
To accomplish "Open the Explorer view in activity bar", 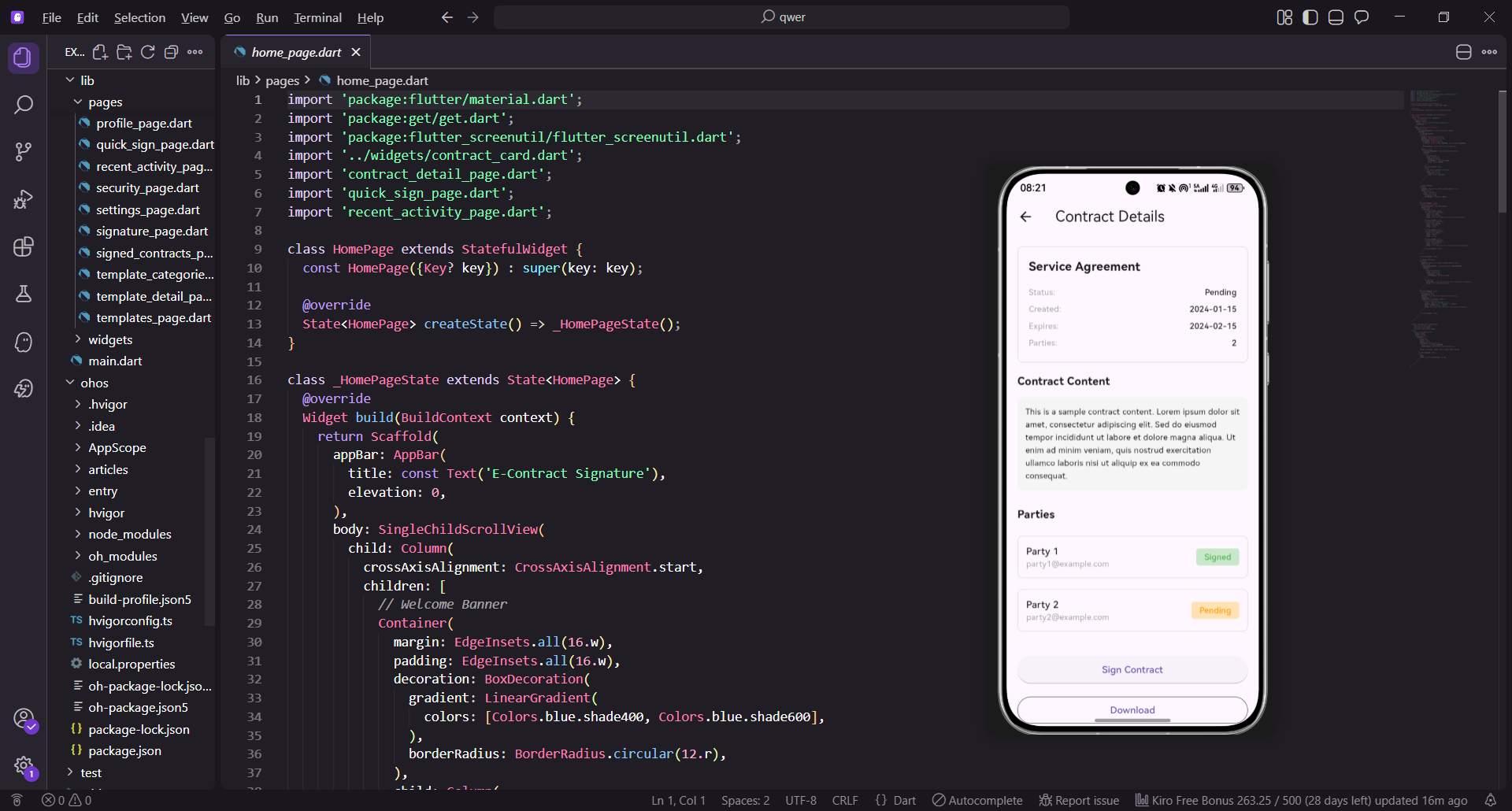I will click(x=23, y=57).
